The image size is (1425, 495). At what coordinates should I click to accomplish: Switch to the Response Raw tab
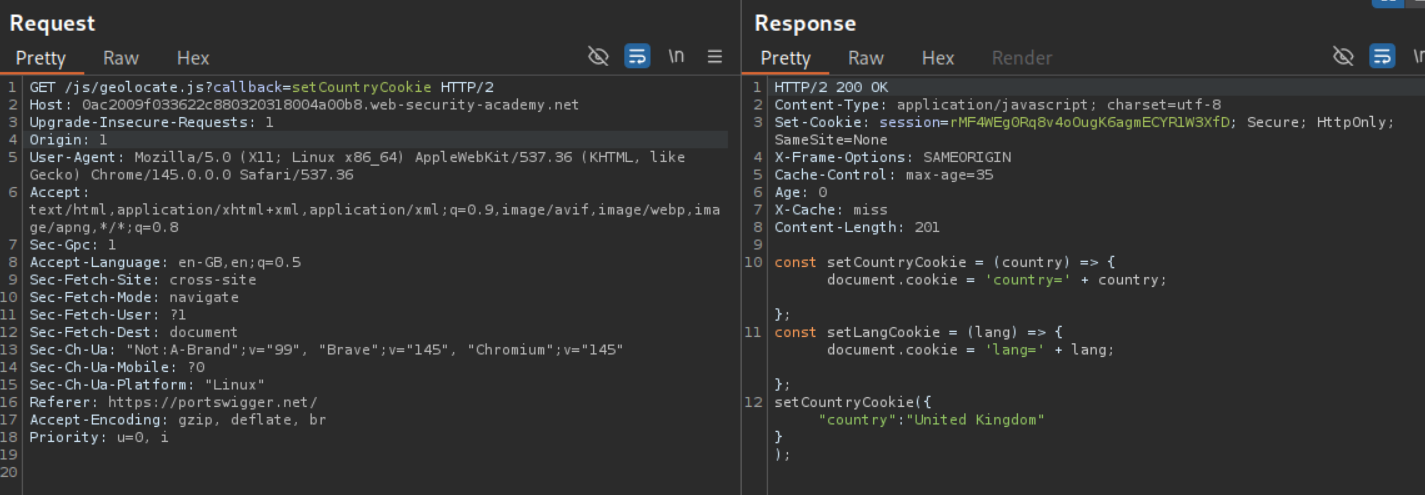pos(866,58)
